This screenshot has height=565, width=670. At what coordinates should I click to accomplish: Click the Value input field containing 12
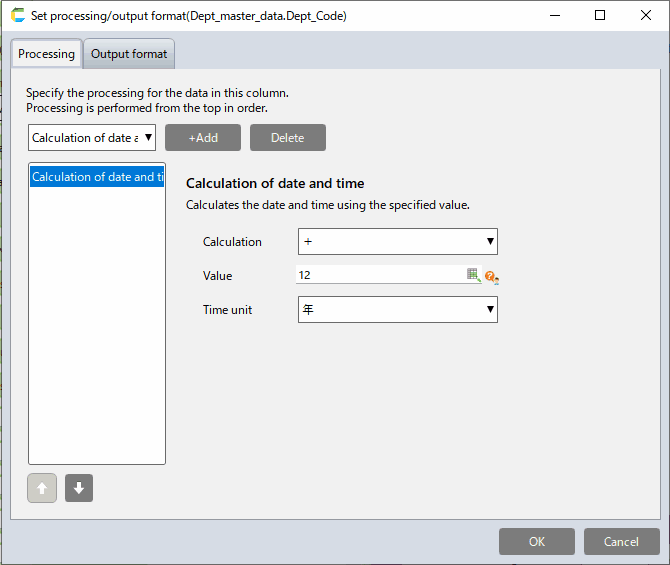(380, 275)
